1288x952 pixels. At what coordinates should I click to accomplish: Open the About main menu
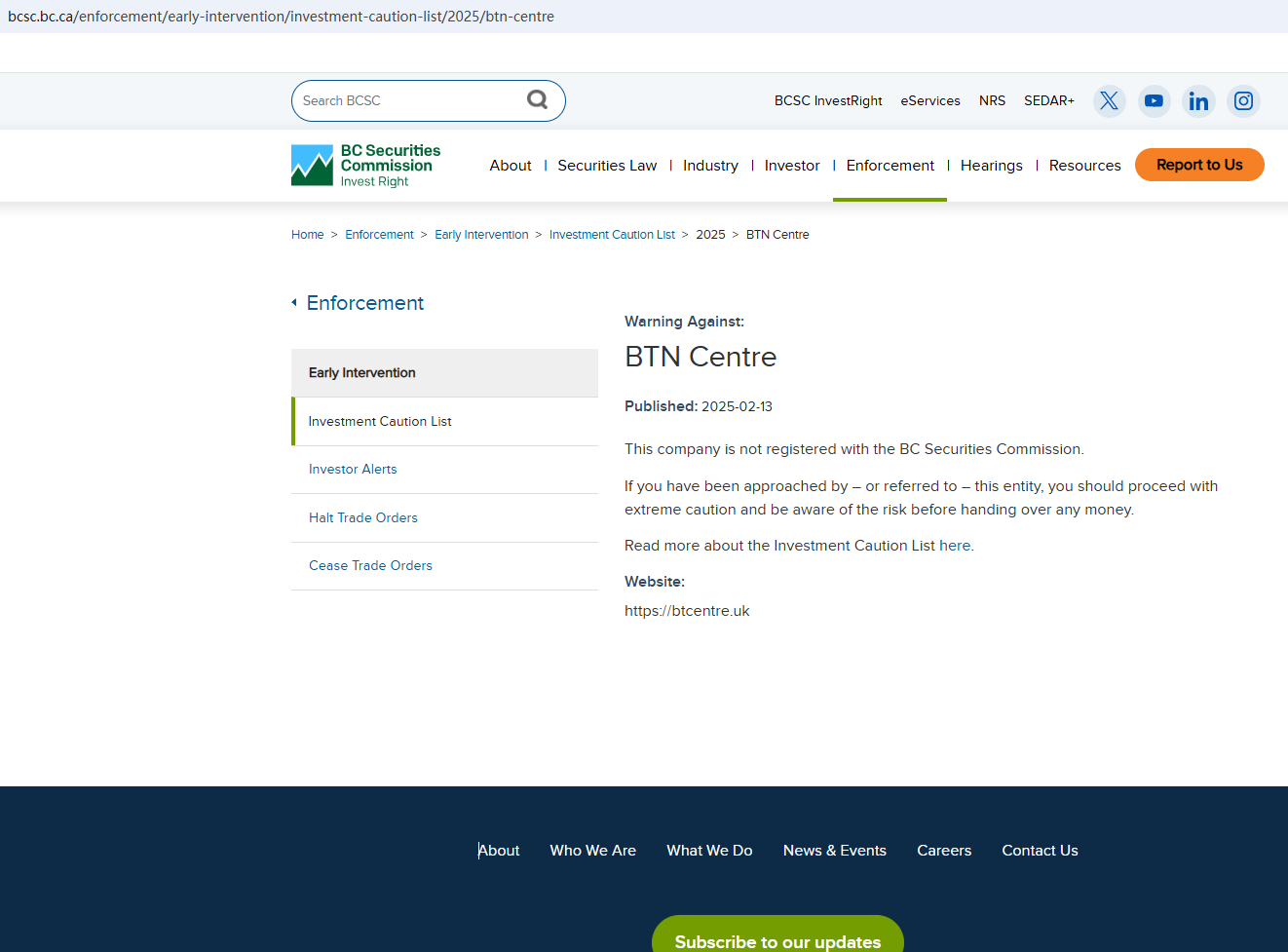[511, 166]
